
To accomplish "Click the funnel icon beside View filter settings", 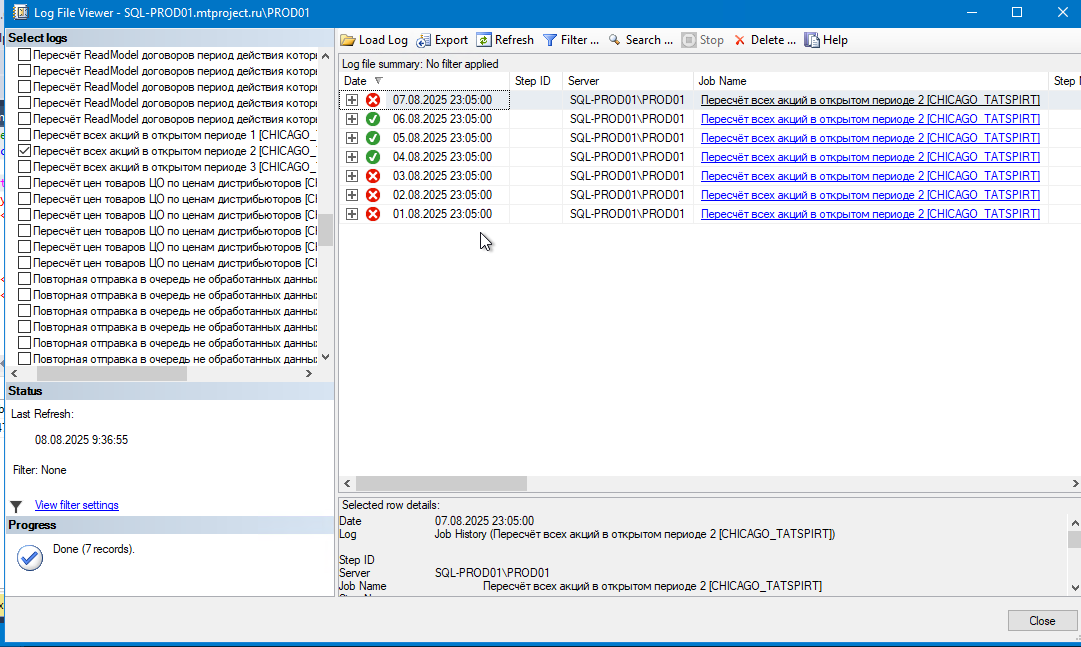I will tap(17, 506).
